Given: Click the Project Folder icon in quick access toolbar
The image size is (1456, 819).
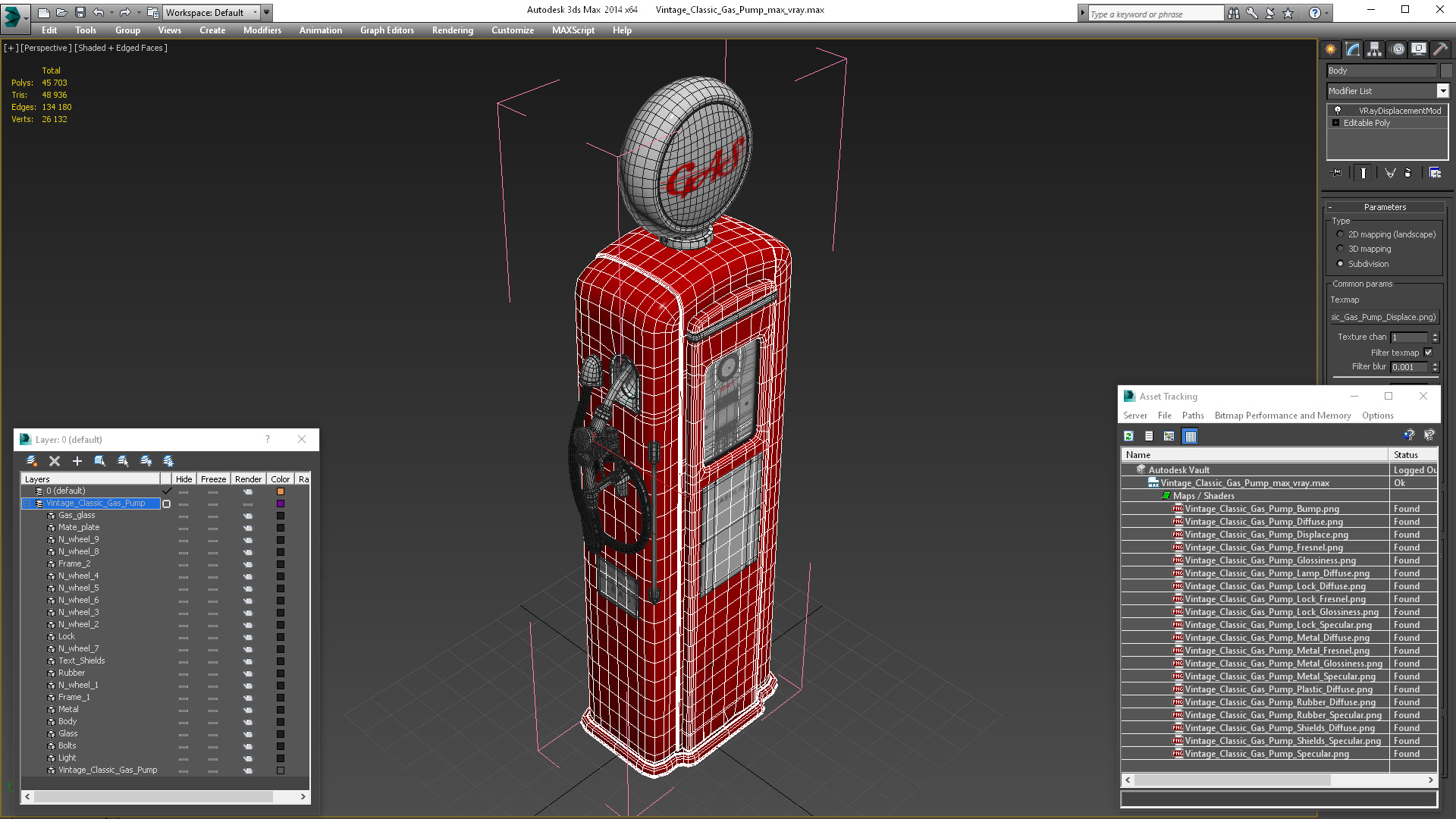Looking at the screenshot, I should 152,13.
